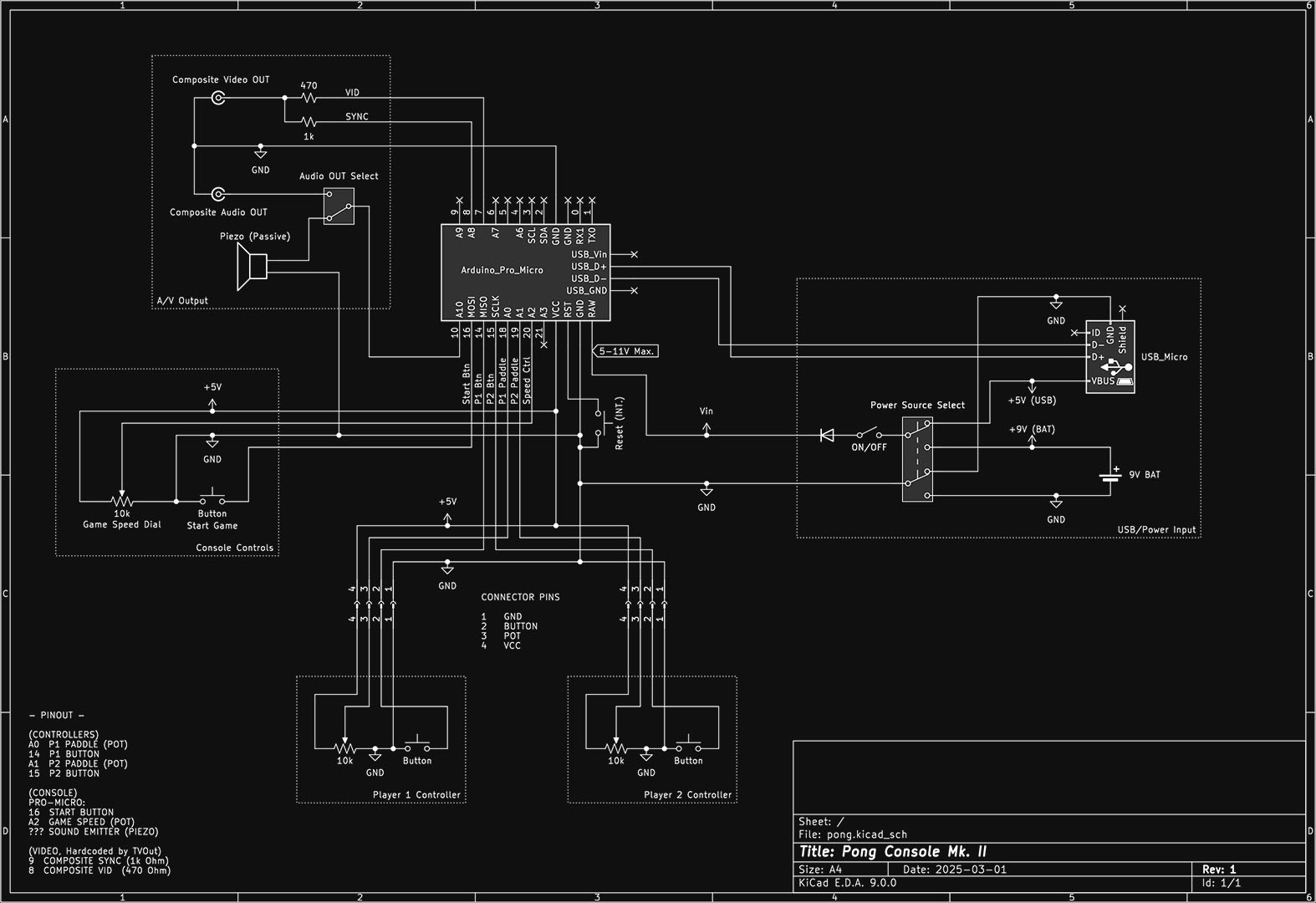Click the +5V symbol in Console Controls

click(212, 404)
